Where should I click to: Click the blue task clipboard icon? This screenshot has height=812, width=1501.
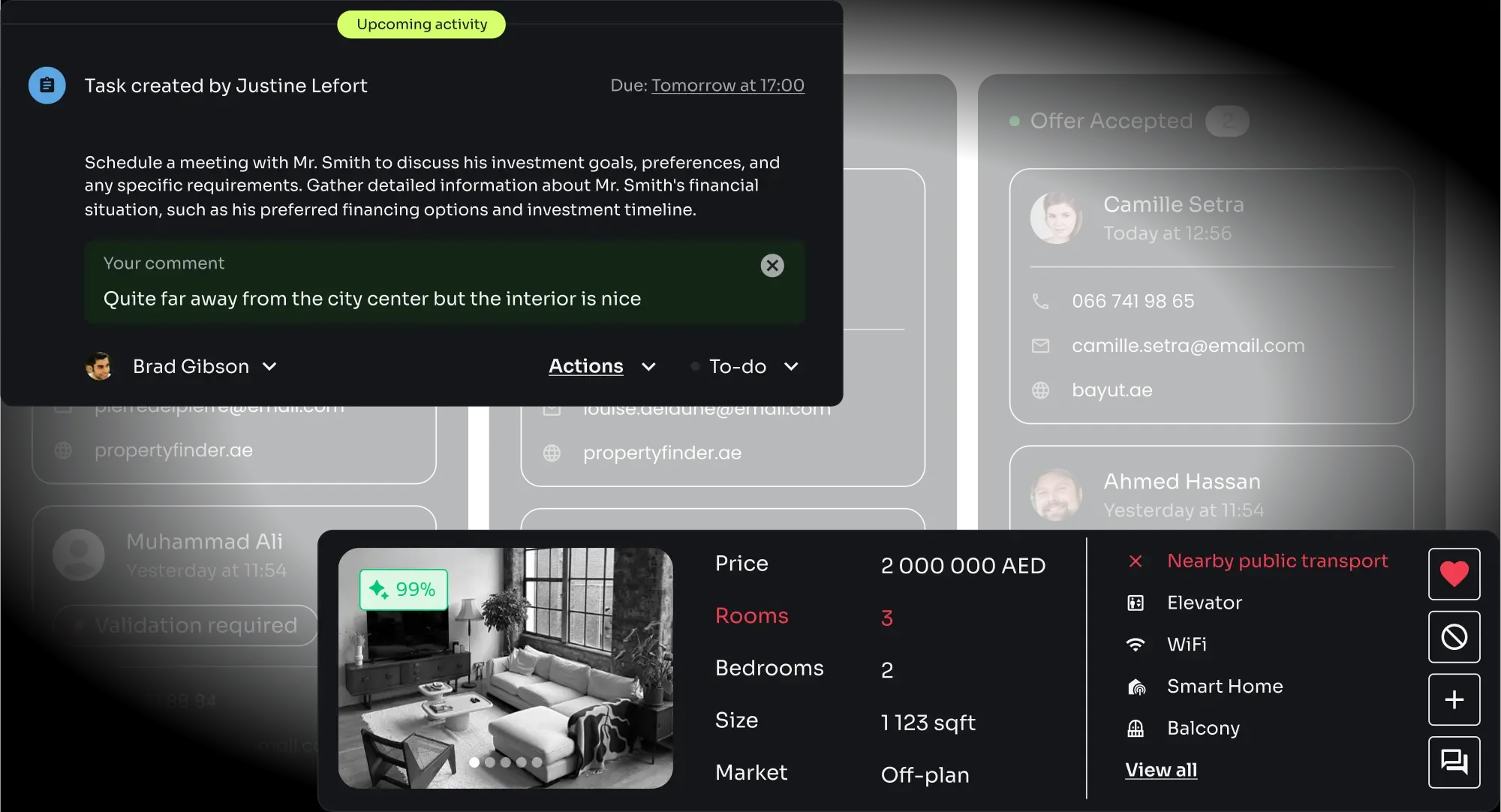(x=47, y=86)
